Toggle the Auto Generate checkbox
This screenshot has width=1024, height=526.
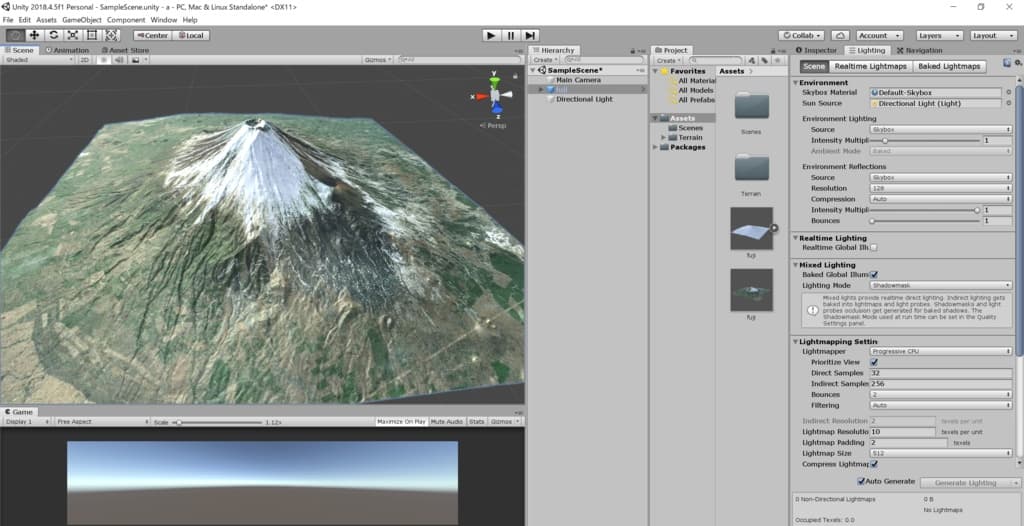point(862,482)
